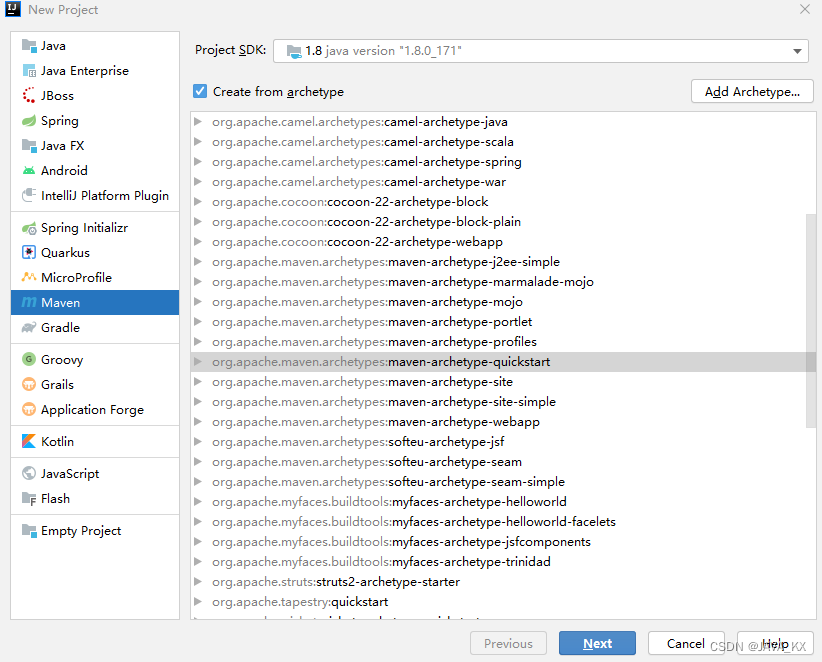This screenshot has width=822, height=662.
Task: Click the JBoss red dotted icon
Action: point(29,95)
